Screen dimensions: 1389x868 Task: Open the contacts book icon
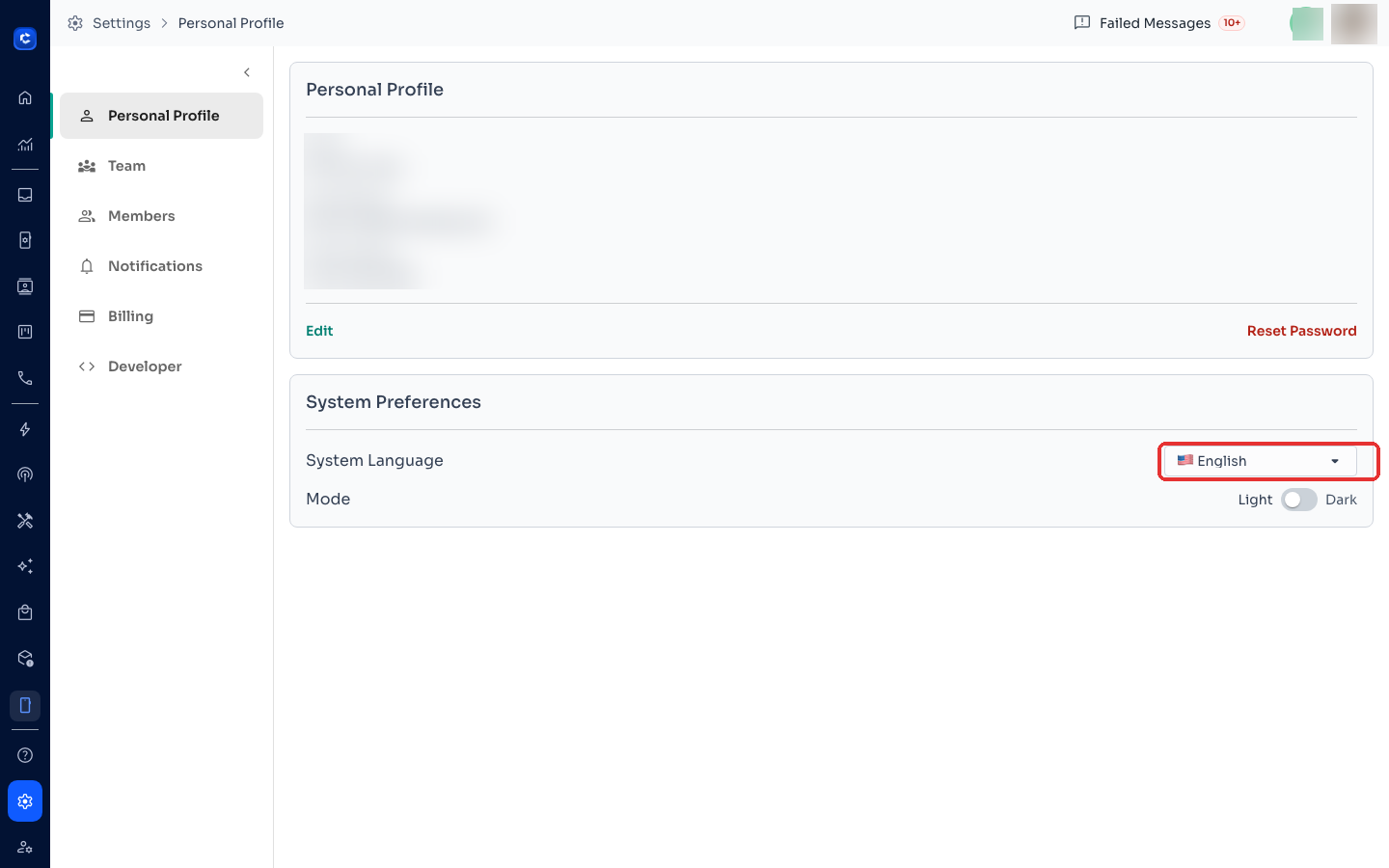(25, 240)
